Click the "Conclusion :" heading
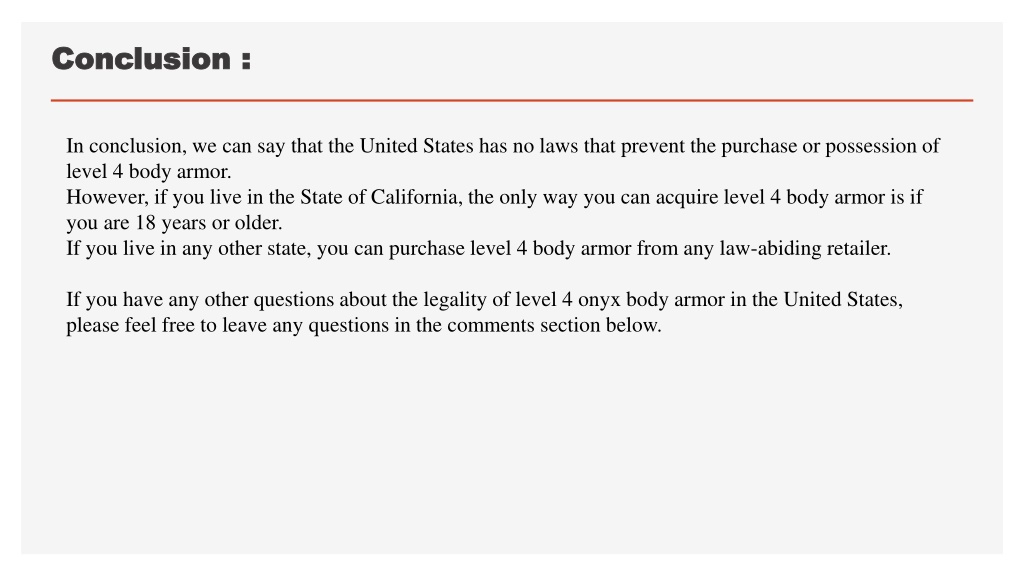Viewport: 1024px width, 576px height. pos(152,59)
